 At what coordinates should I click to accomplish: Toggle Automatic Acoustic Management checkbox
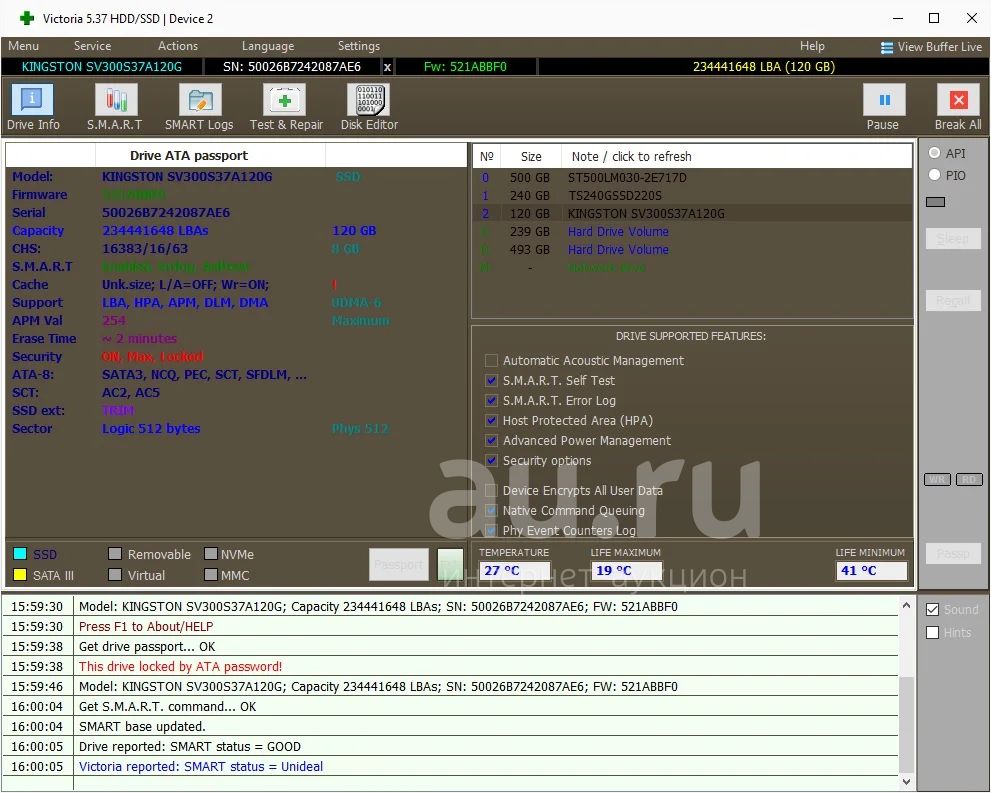490,361
